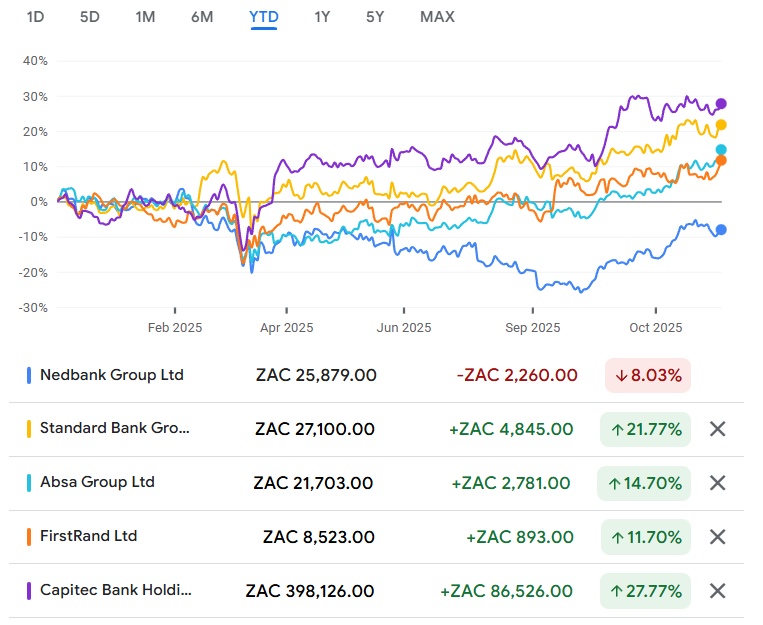Click Absa's cyan endpoint dot on chart
Image resolution: width=763 pixels, height=625 pixels.
pyautogui.click(x=721, y=150)
